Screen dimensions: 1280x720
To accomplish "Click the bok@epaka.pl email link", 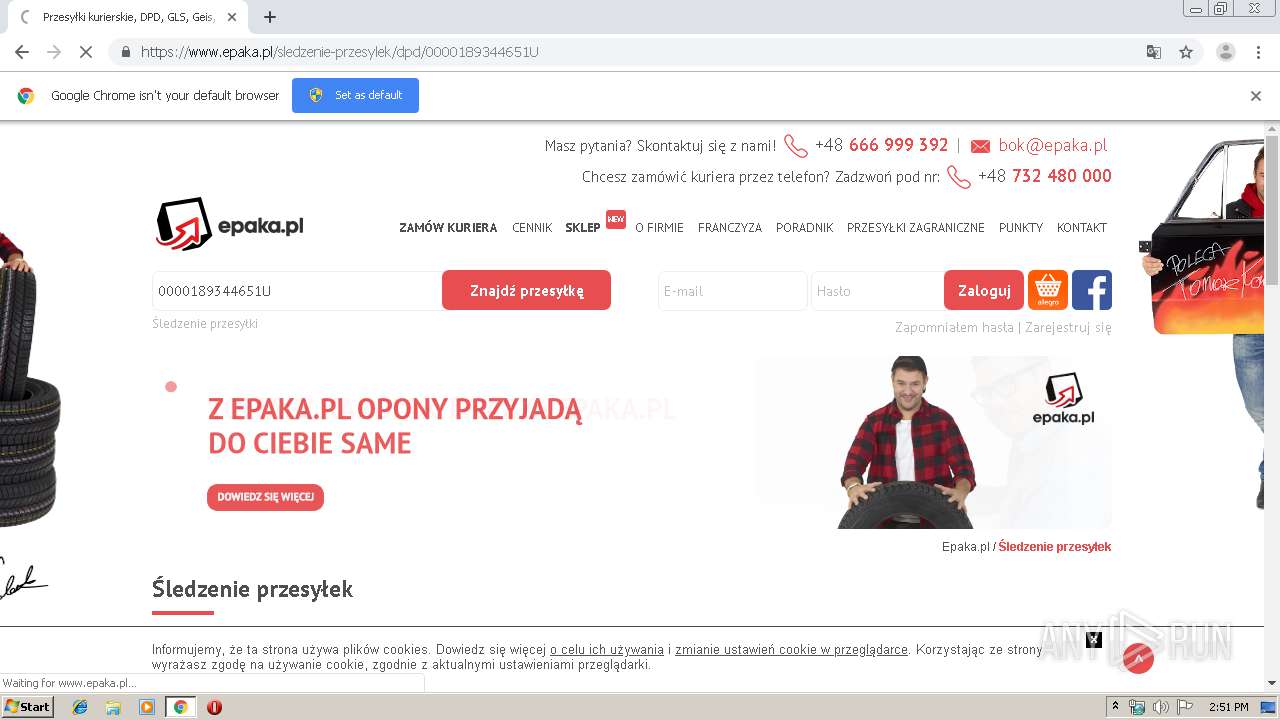I will click(1053, 145).
